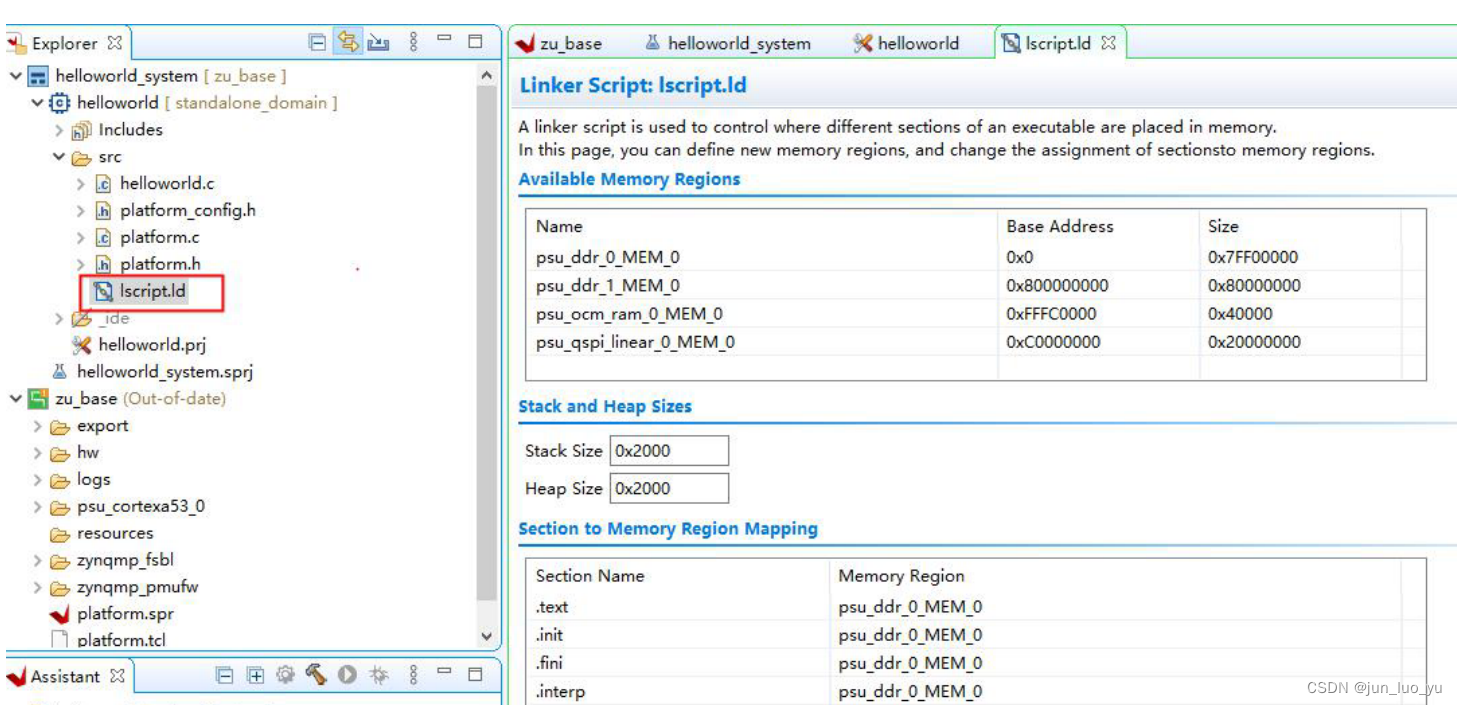This screenshot has height=705, width=1457.
Task: Collapse the src folder
Action: point(59,157)
